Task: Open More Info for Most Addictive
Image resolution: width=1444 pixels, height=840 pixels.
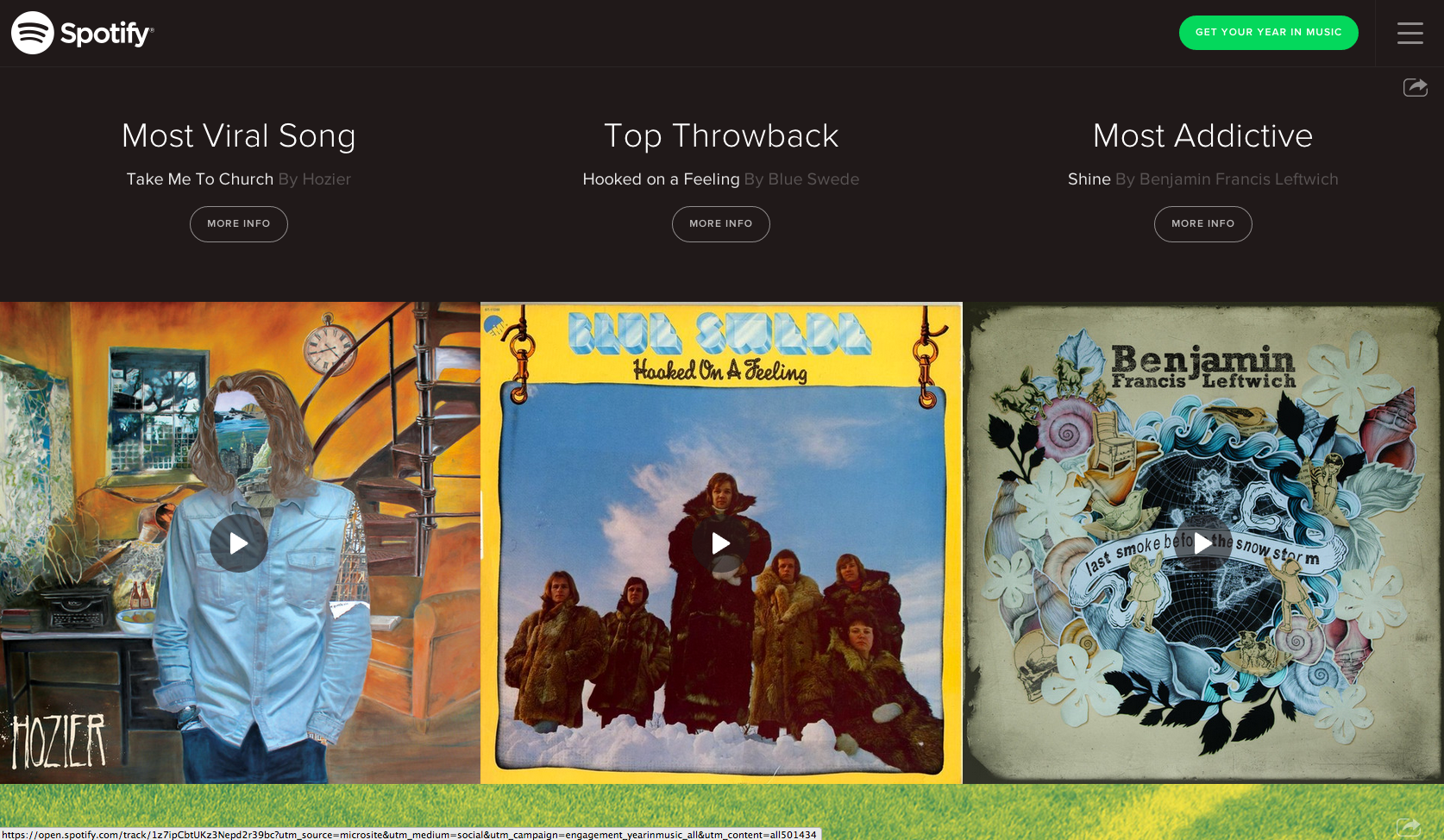Action: [x=1202, y=224]
